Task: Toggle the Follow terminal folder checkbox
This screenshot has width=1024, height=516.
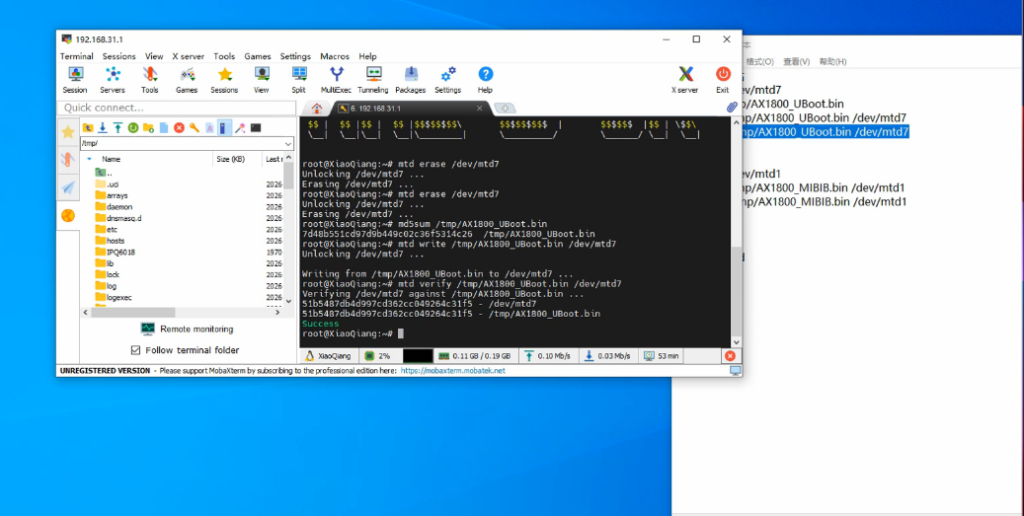Action: [136, 350]
